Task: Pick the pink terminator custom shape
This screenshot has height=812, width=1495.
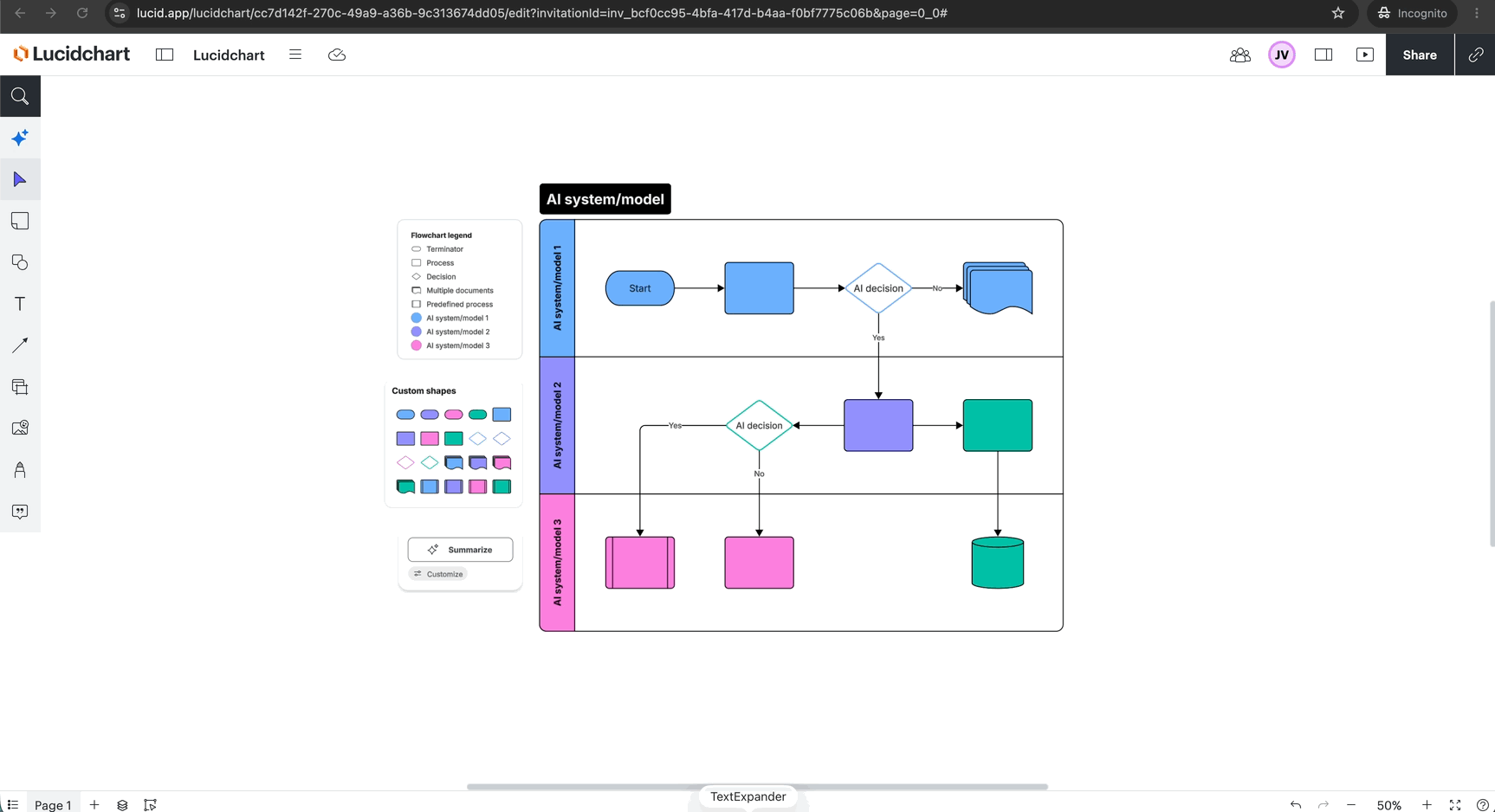Action: [453, 415]
